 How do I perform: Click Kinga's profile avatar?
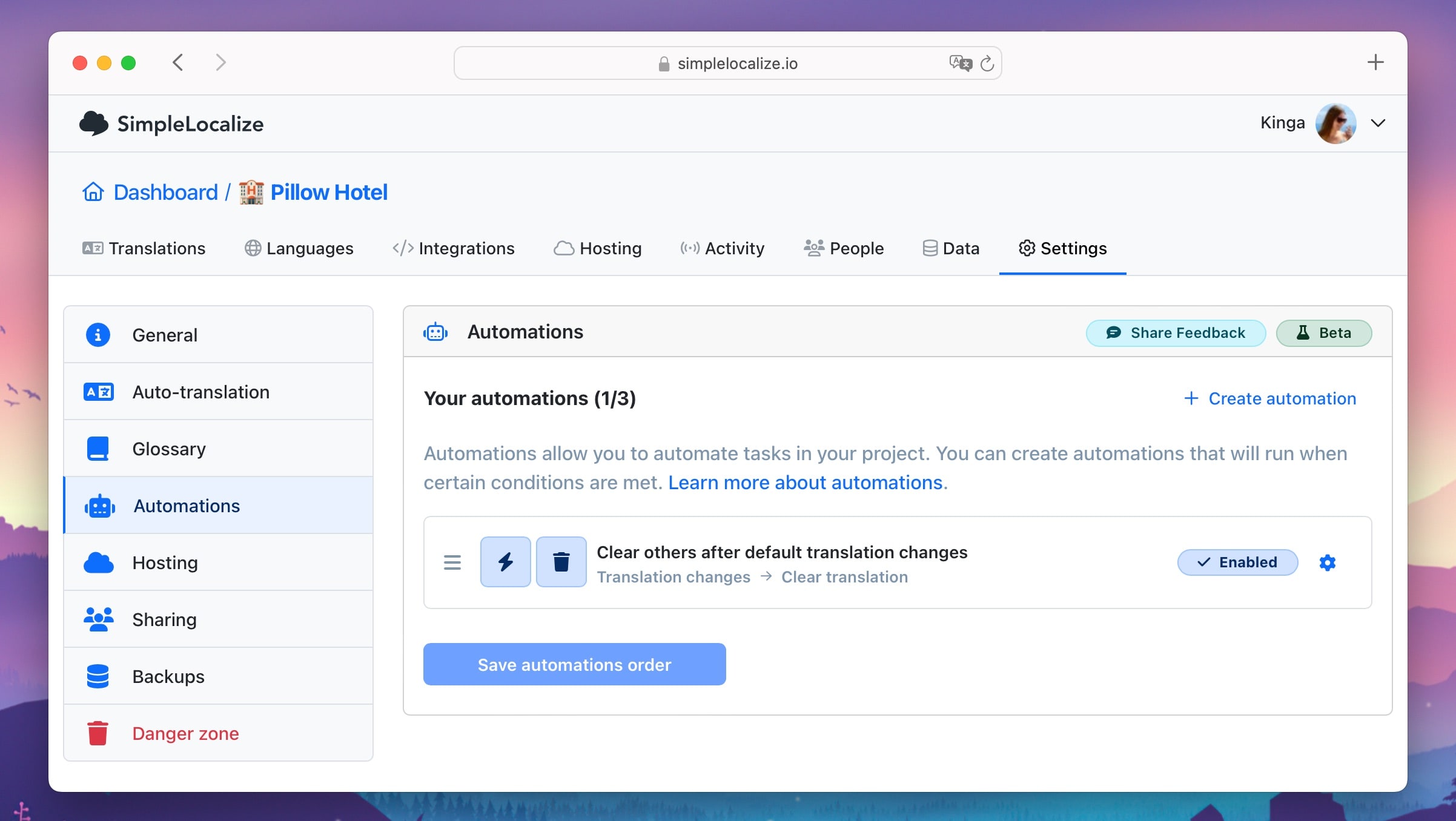click(x=1335, y=123)
